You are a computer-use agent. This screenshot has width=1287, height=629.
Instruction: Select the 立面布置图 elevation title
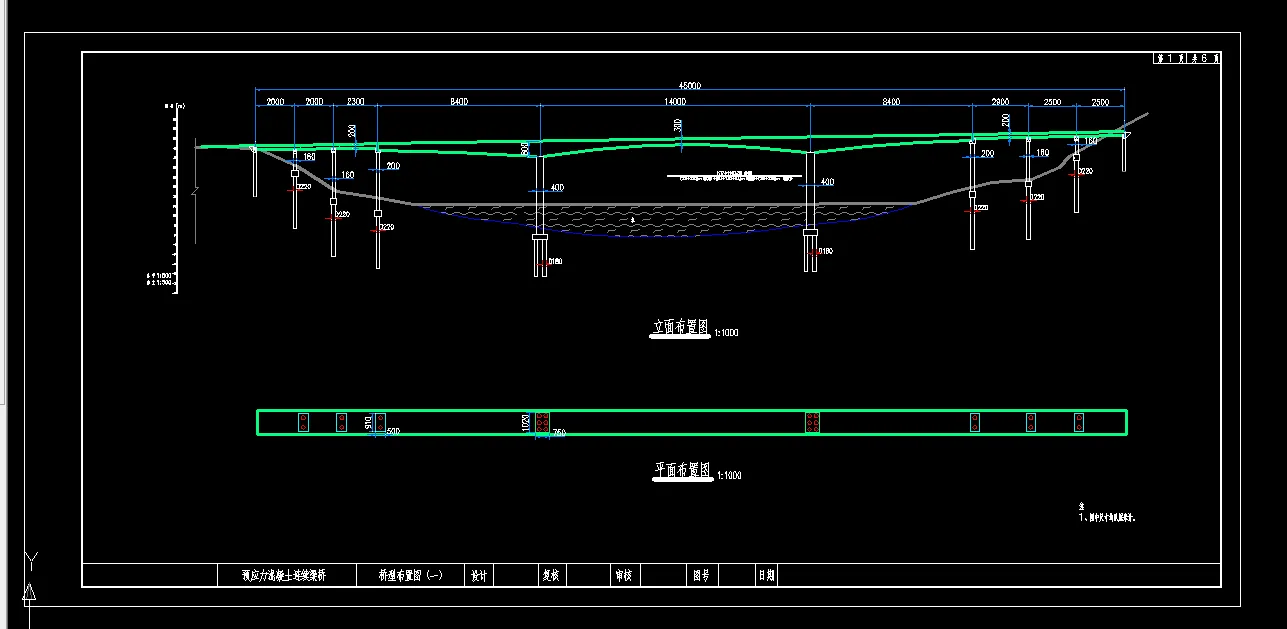click(681, 327)
